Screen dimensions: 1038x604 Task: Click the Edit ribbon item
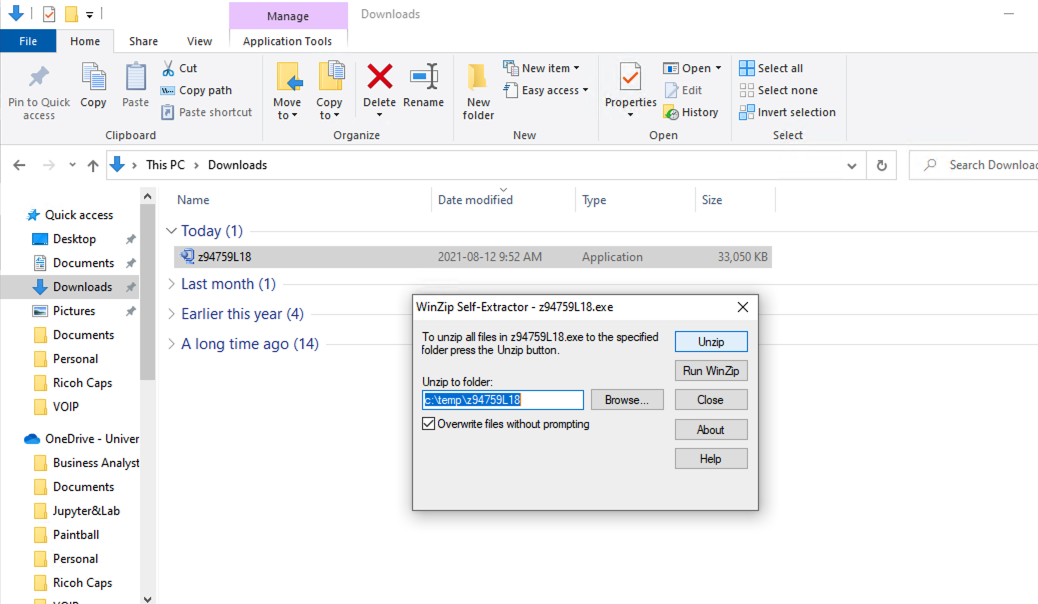pyautogui.click(x=683, y=90)
